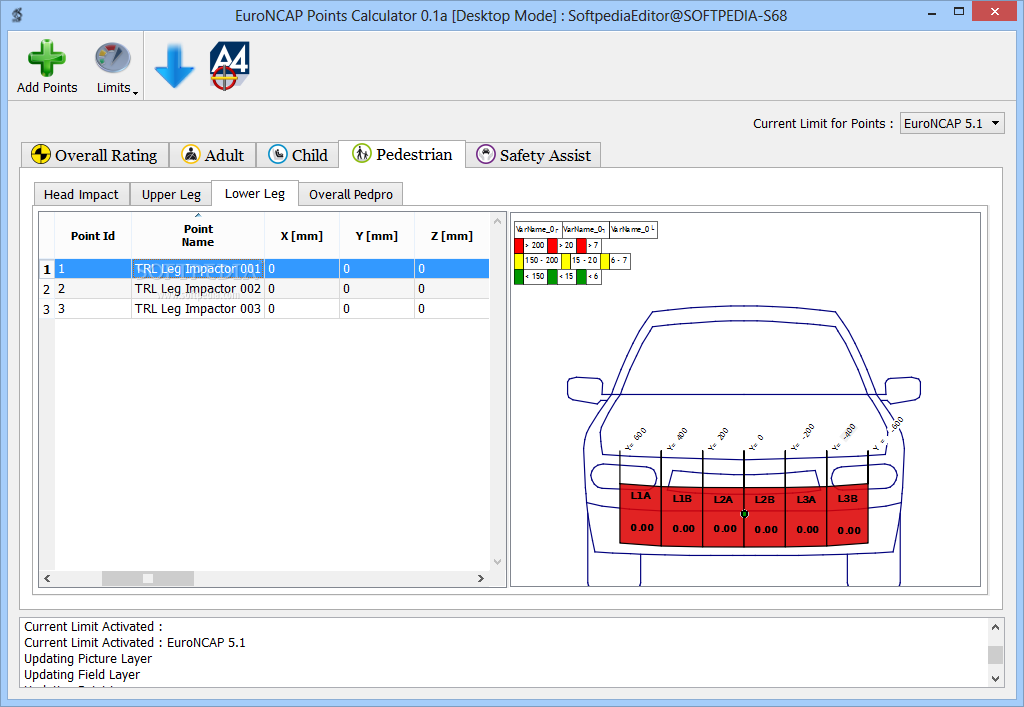Click the table scroll right arrow
The height and width of the screenshot is (707, 1024).
[481, 578]
